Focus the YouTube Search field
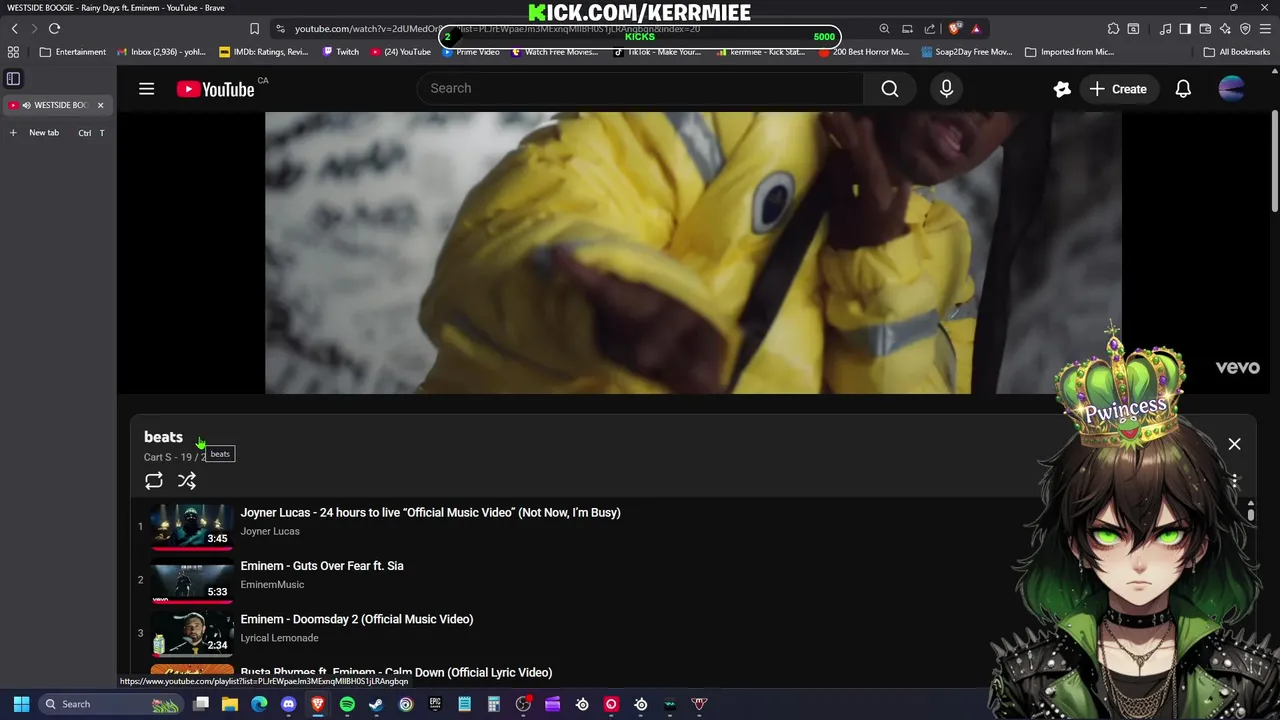Screen dimensions: 1280x720 point(640,89)
